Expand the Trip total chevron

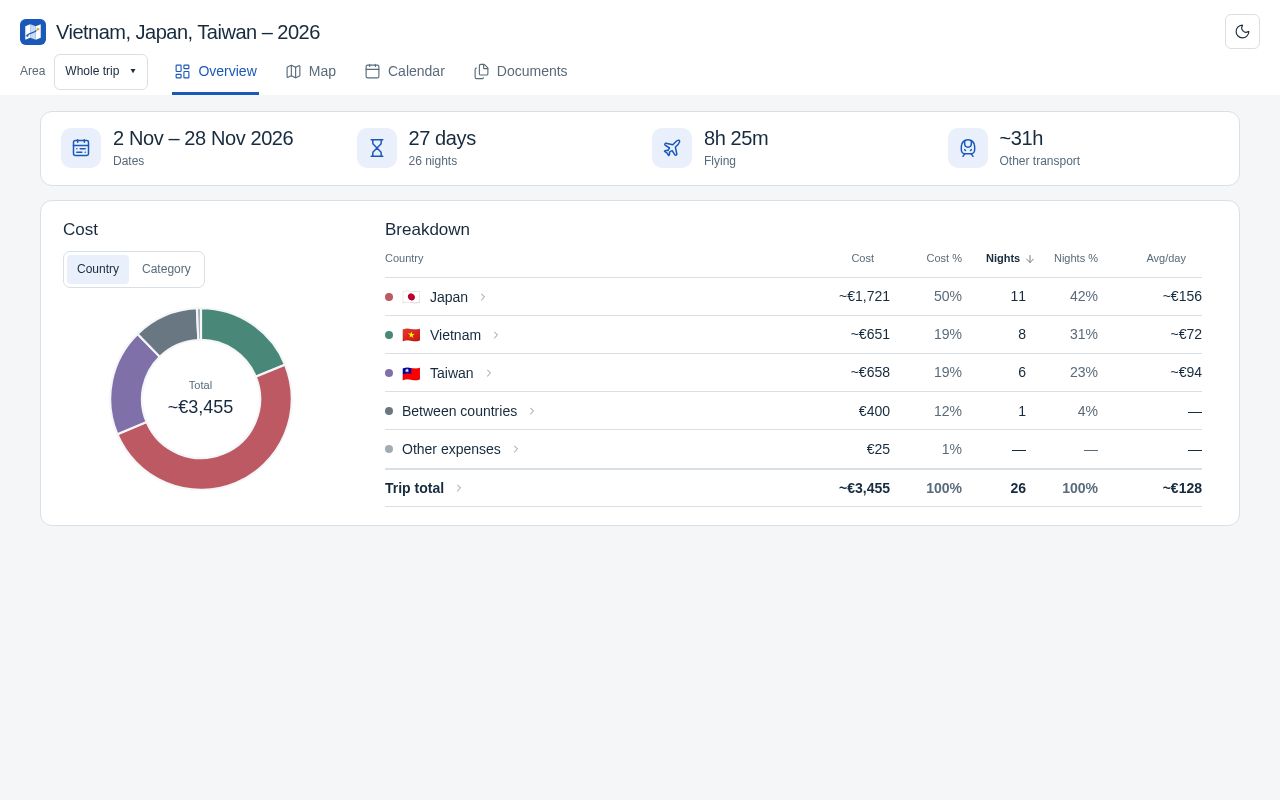pos(459,488)
